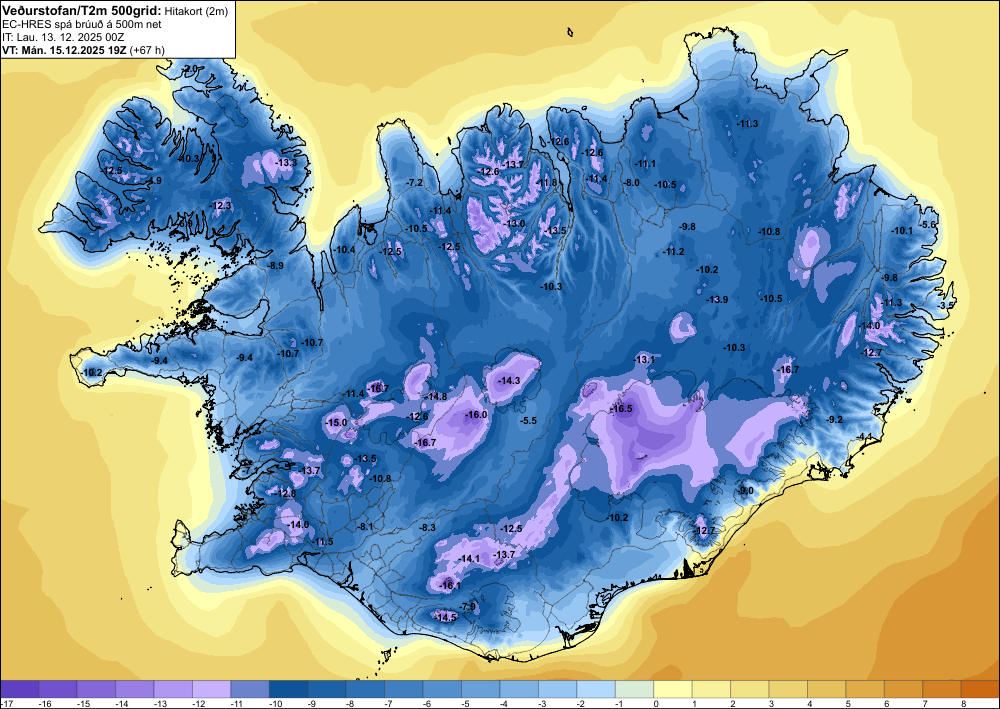Click the -9.0 temperature label

(x=746, y=490)
